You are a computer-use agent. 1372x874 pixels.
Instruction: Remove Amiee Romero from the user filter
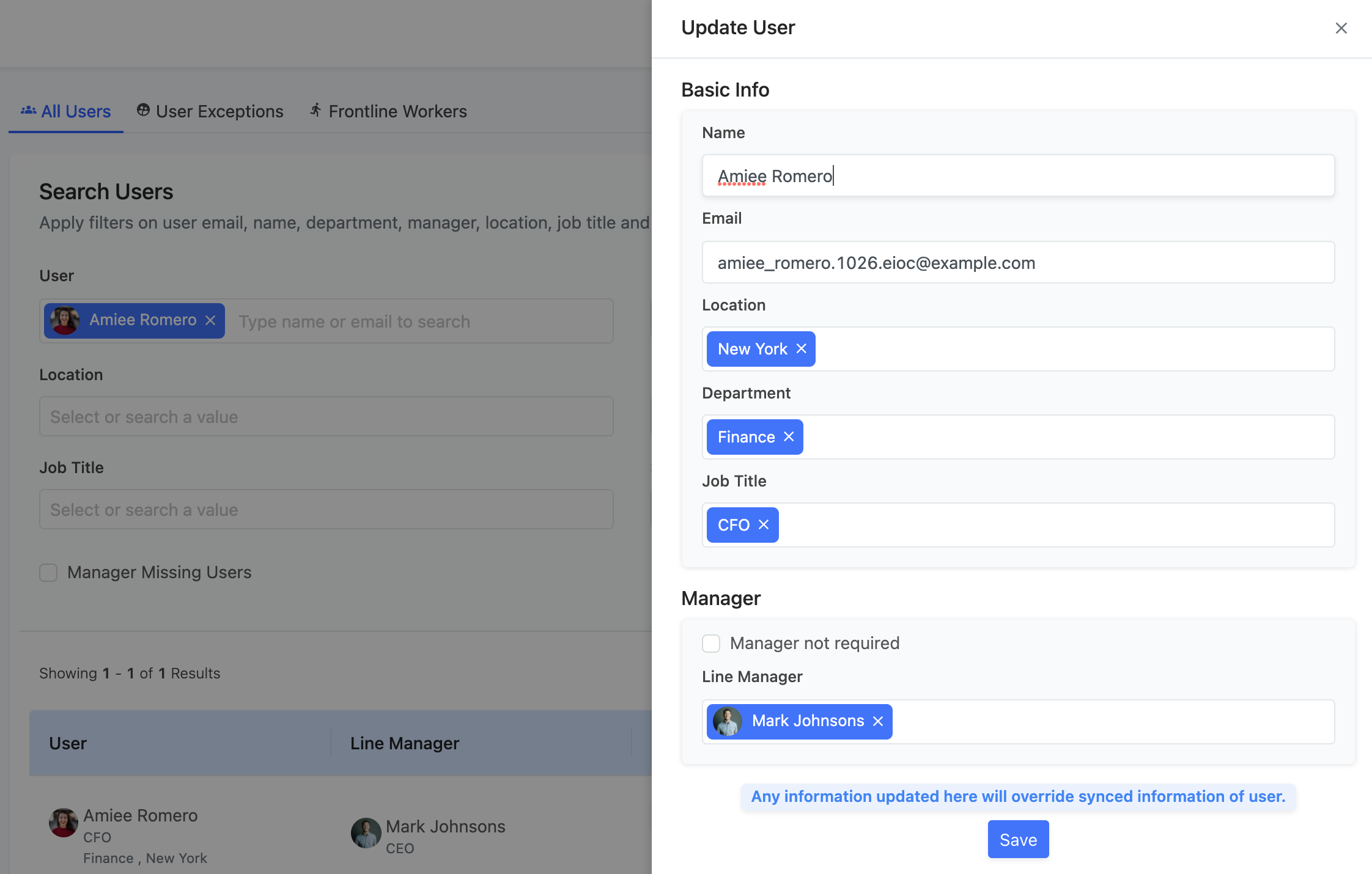[210, 320]
